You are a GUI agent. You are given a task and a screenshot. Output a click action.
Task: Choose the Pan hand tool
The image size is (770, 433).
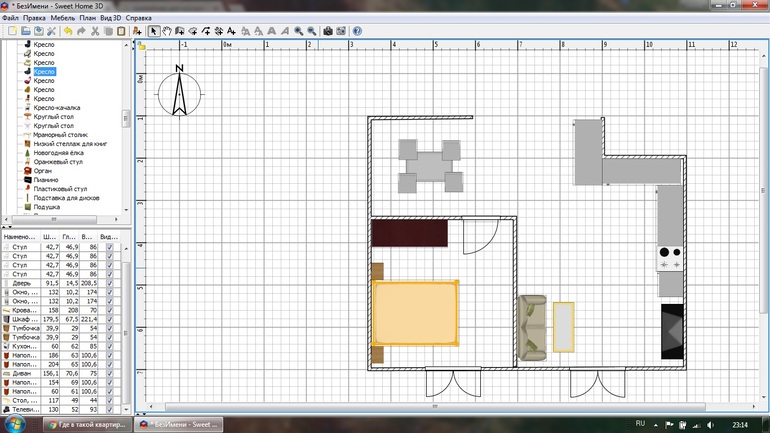pyautogui.click(x=166, y=31)
